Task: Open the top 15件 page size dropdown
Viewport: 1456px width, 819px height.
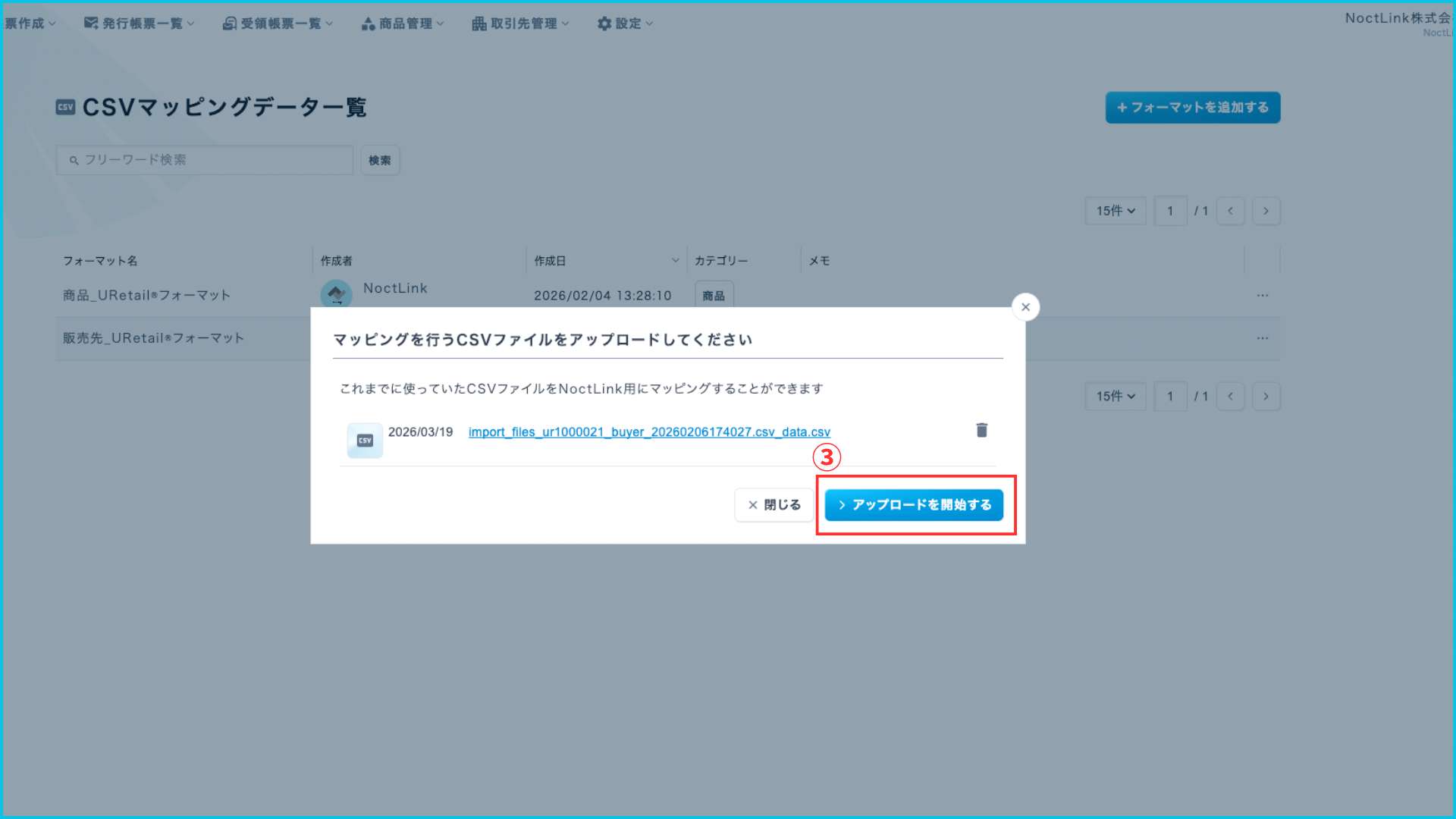Action: coord(1115,211)
